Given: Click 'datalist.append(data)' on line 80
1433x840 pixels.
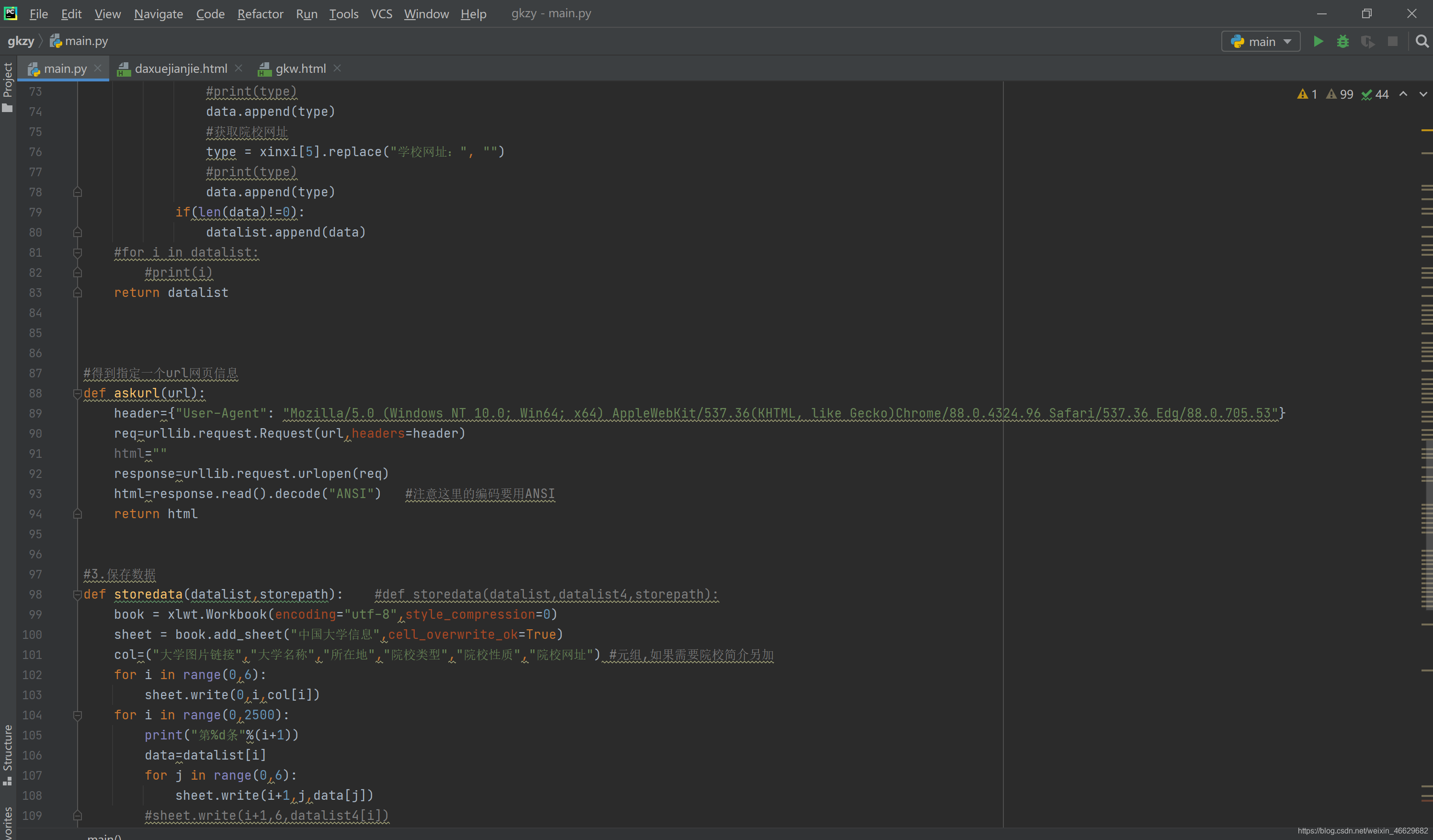Looking at the screenshot, I should coord(286,233).
